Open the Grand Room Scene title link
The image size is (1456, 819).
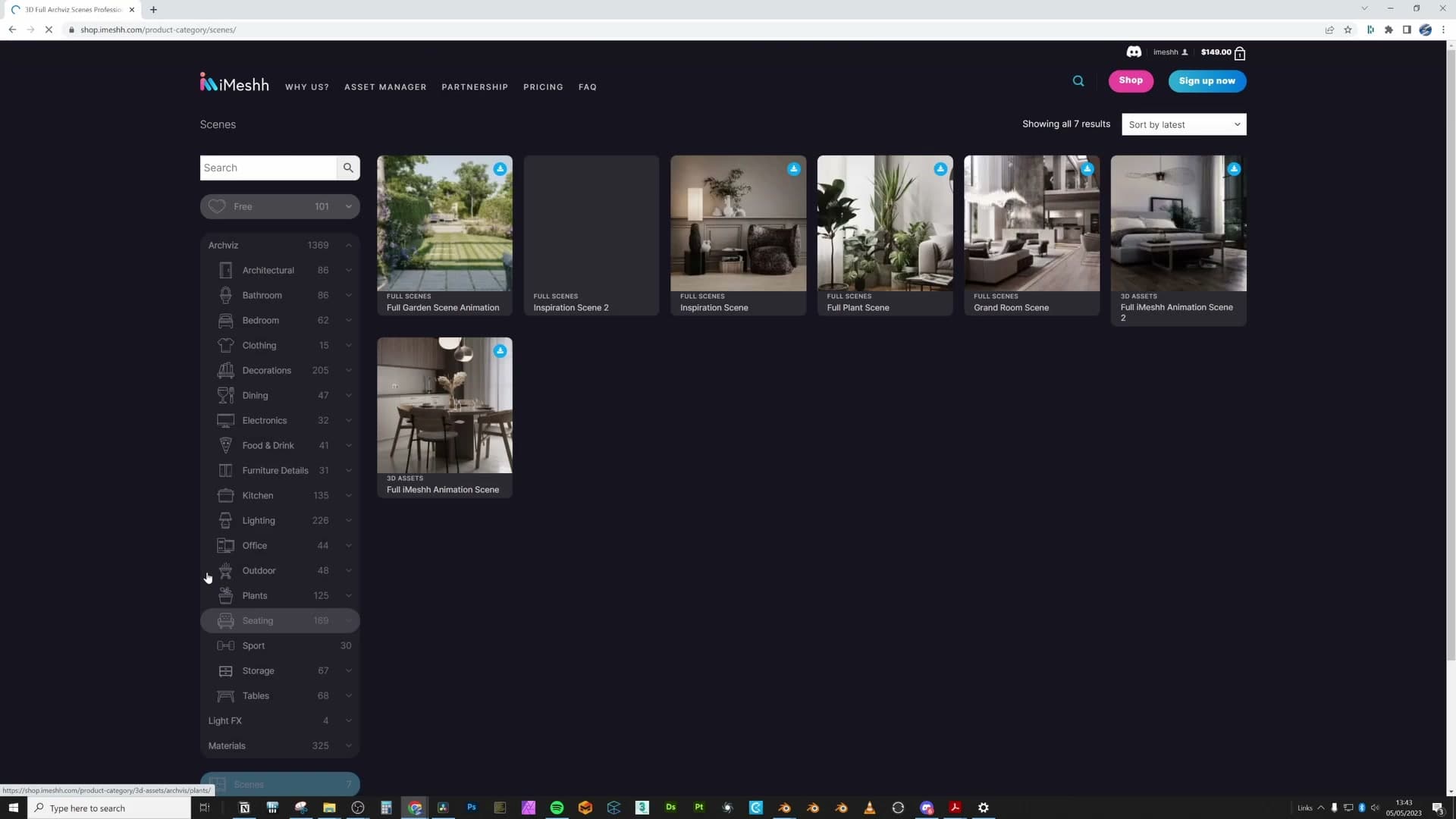coord(1011,308)
